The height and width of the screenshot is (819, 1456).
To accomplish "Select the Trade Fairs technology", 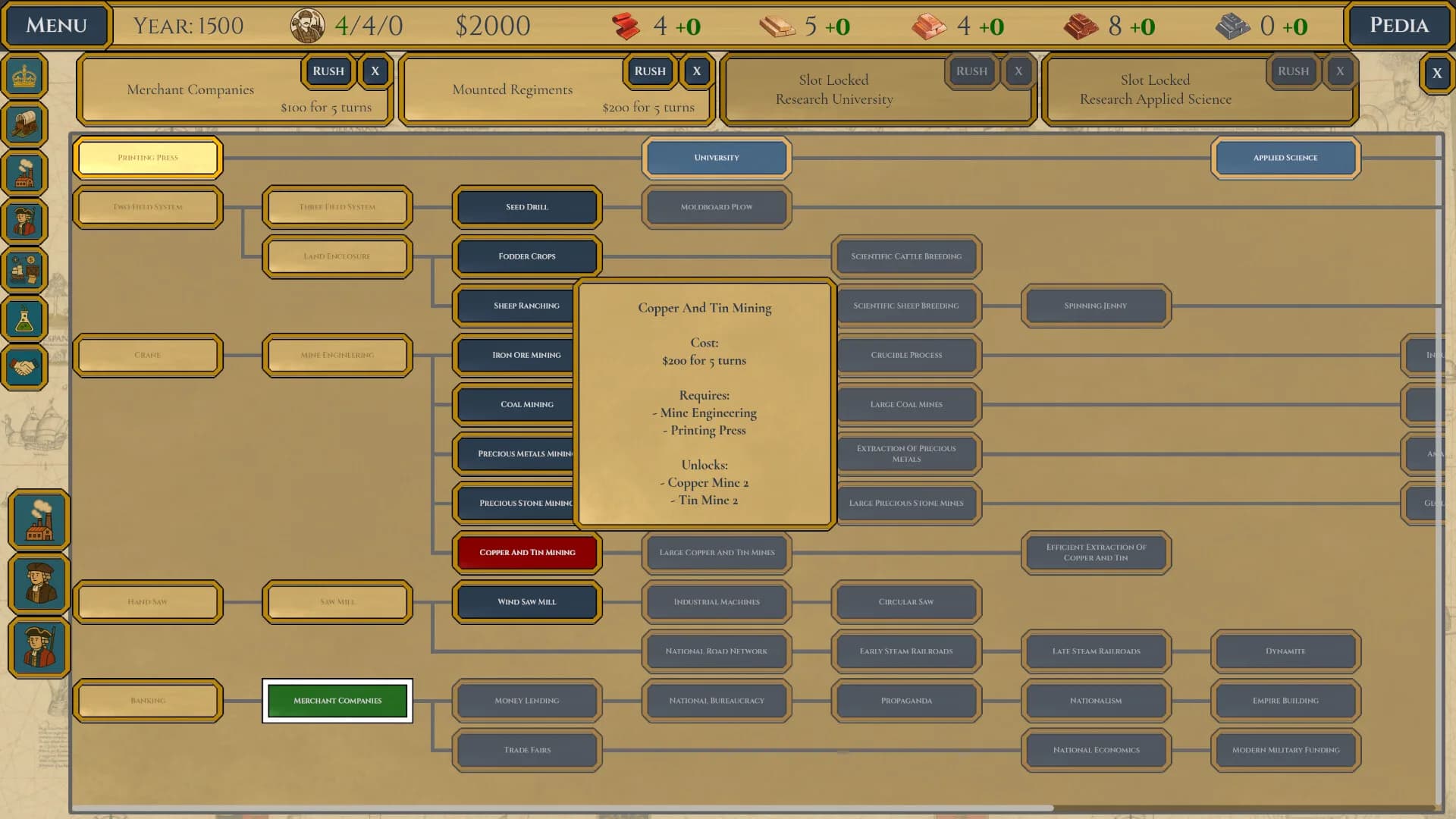I will tap(527, 750).
